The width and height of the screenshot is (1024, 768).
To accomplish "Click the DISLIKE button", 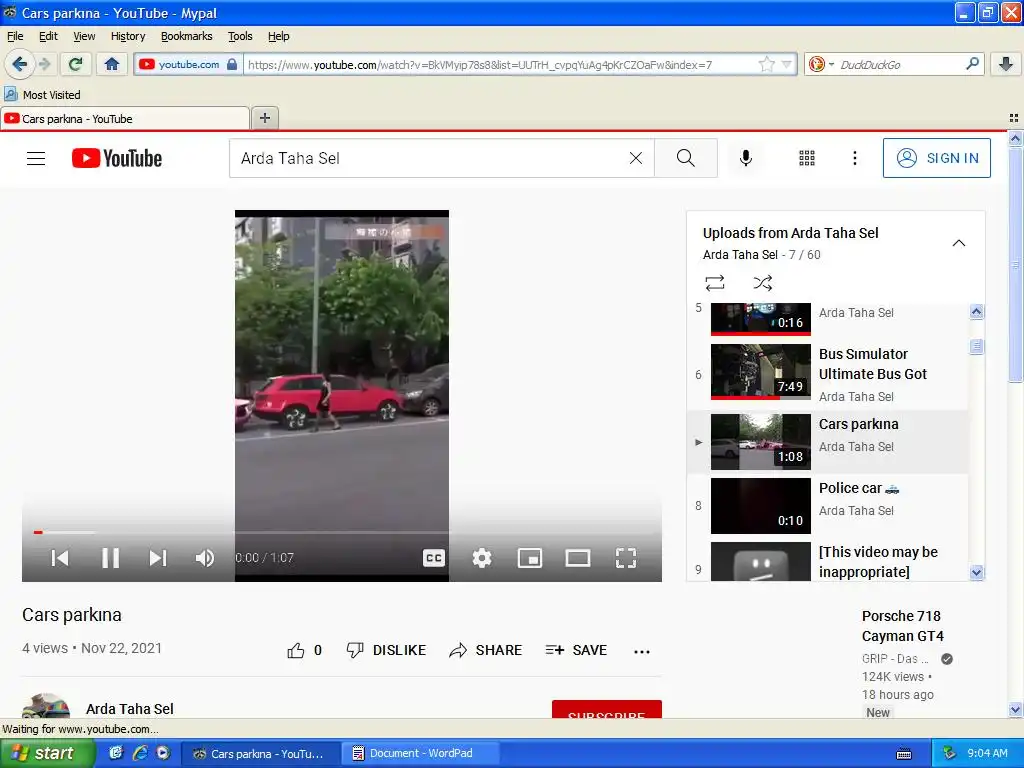I will pos(386,650).
